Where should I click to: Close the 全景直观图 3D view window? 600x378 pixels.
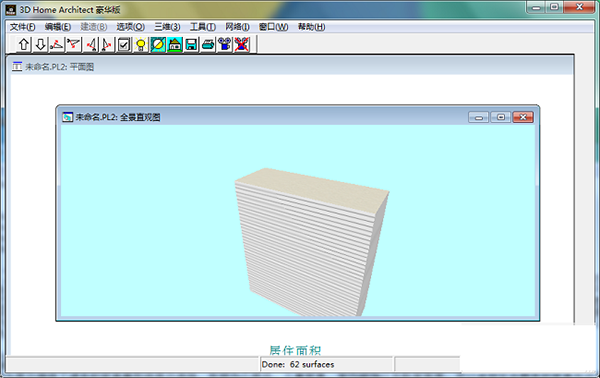523,117
